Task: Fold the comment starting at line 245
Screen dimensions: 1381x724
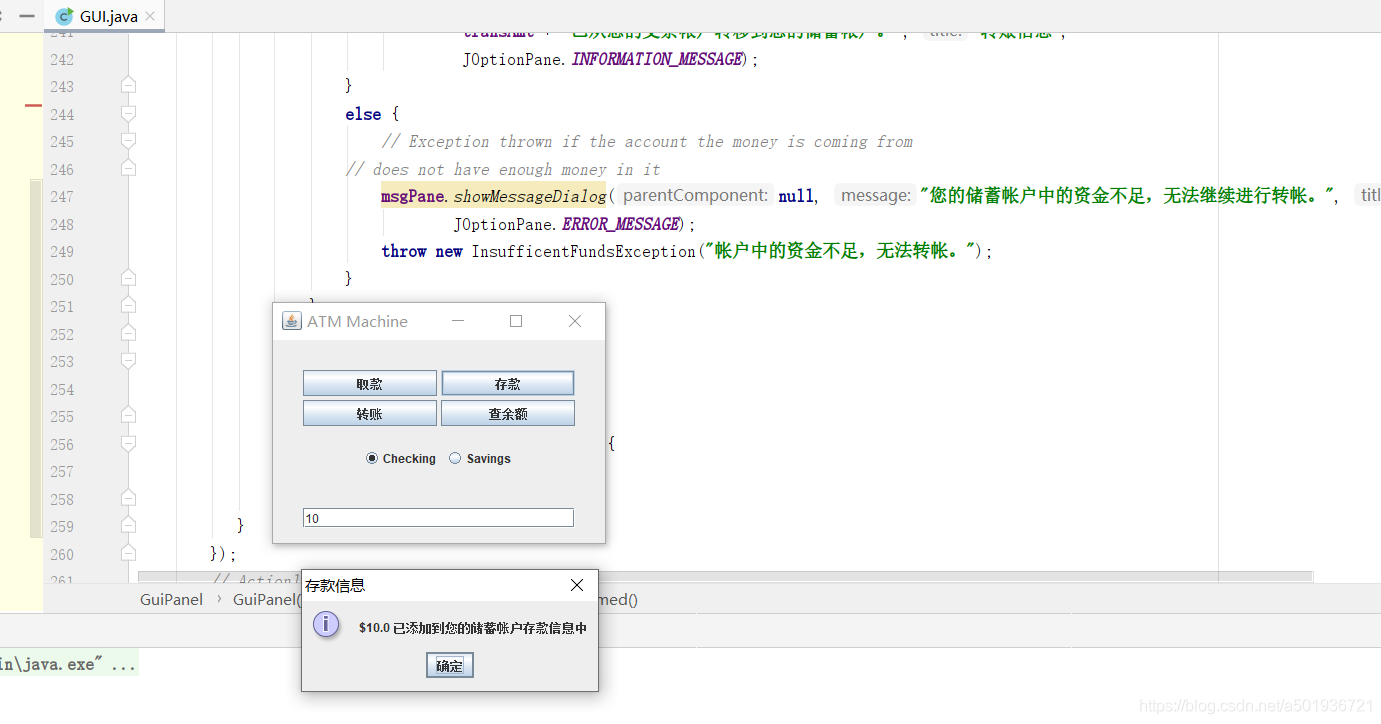Action: [128, 141]
